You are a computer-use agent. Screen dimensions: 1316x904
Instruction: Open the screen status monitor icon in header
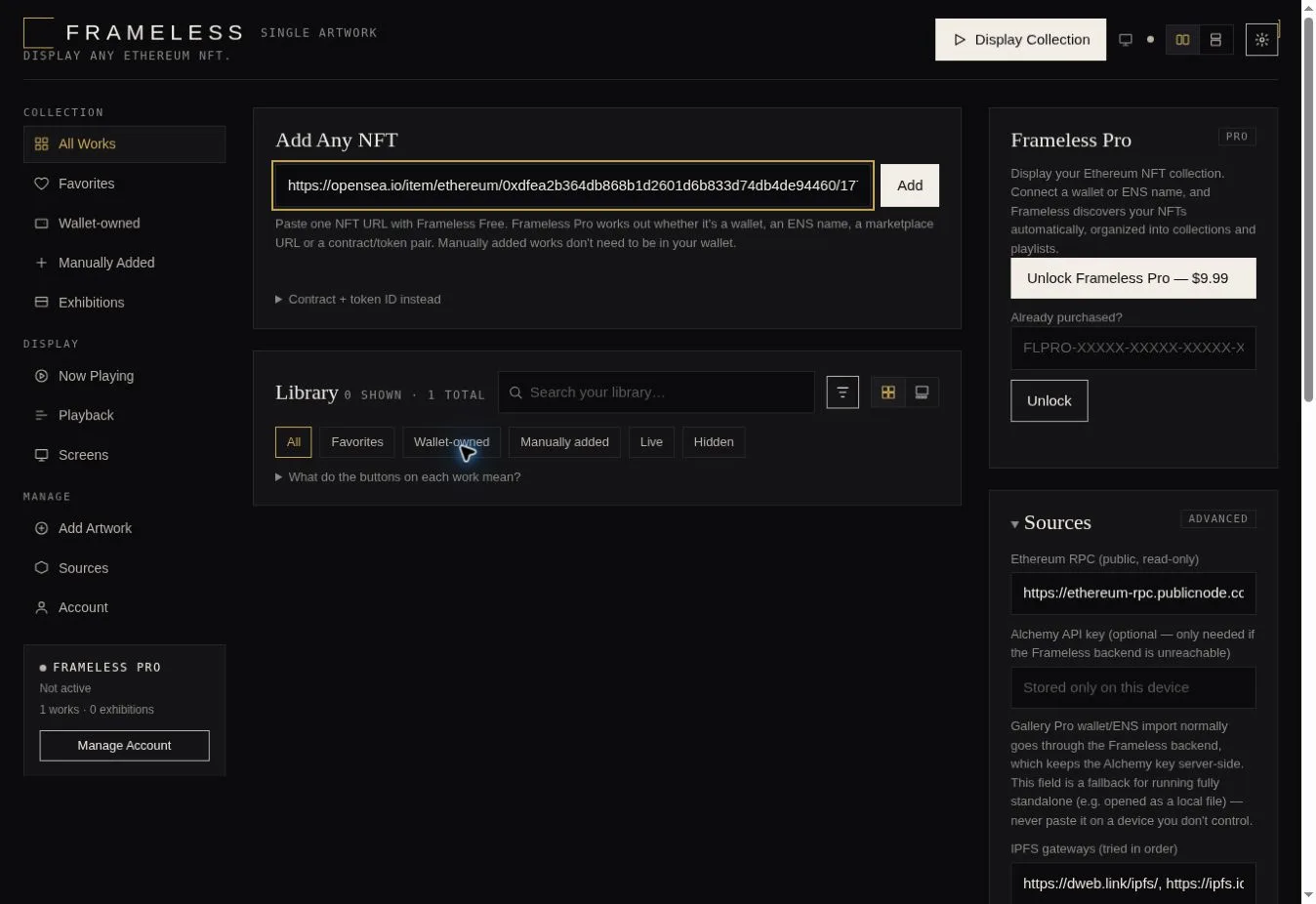[1126, 40]
